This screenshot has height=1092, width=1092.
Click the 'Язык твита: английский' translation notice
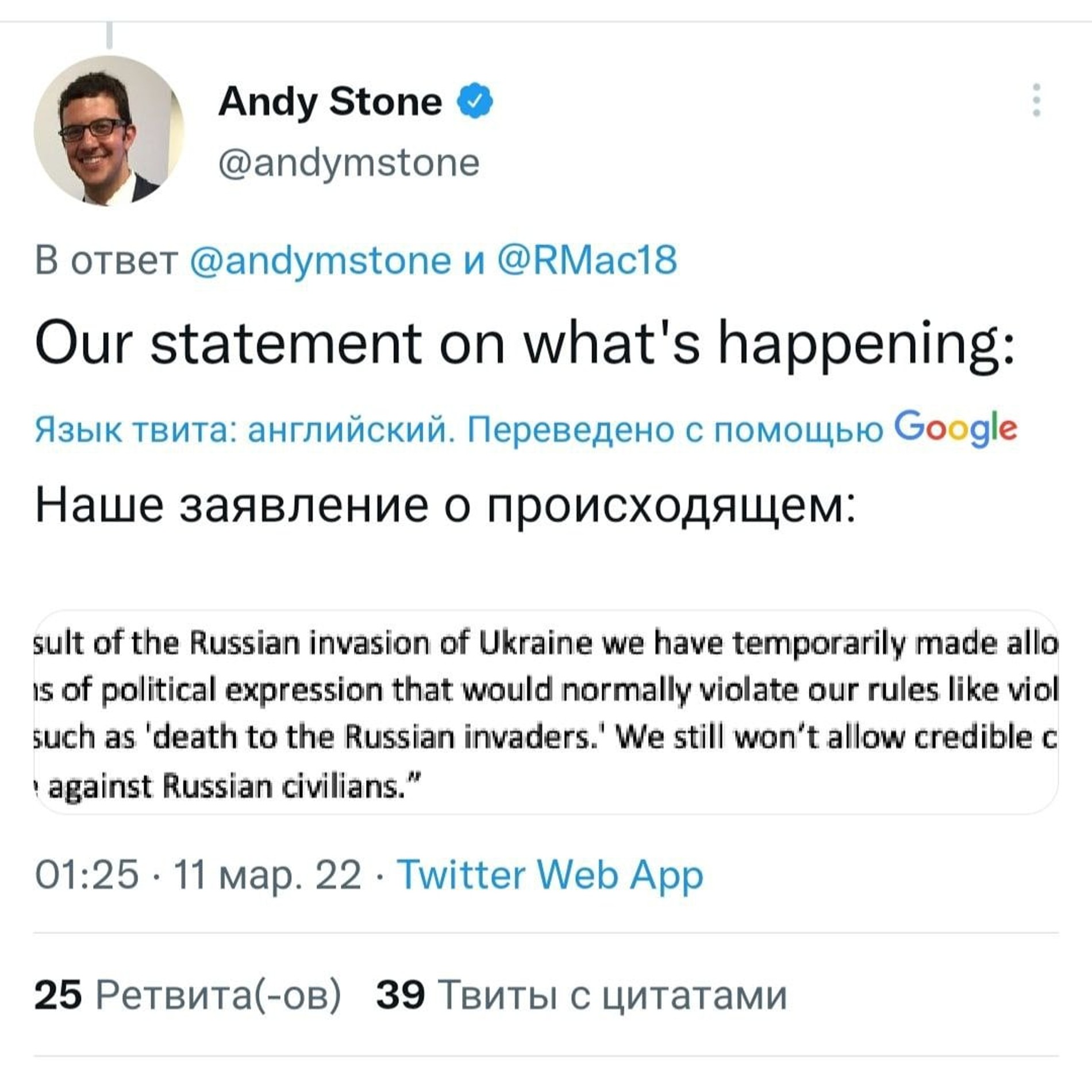(241, 429)
